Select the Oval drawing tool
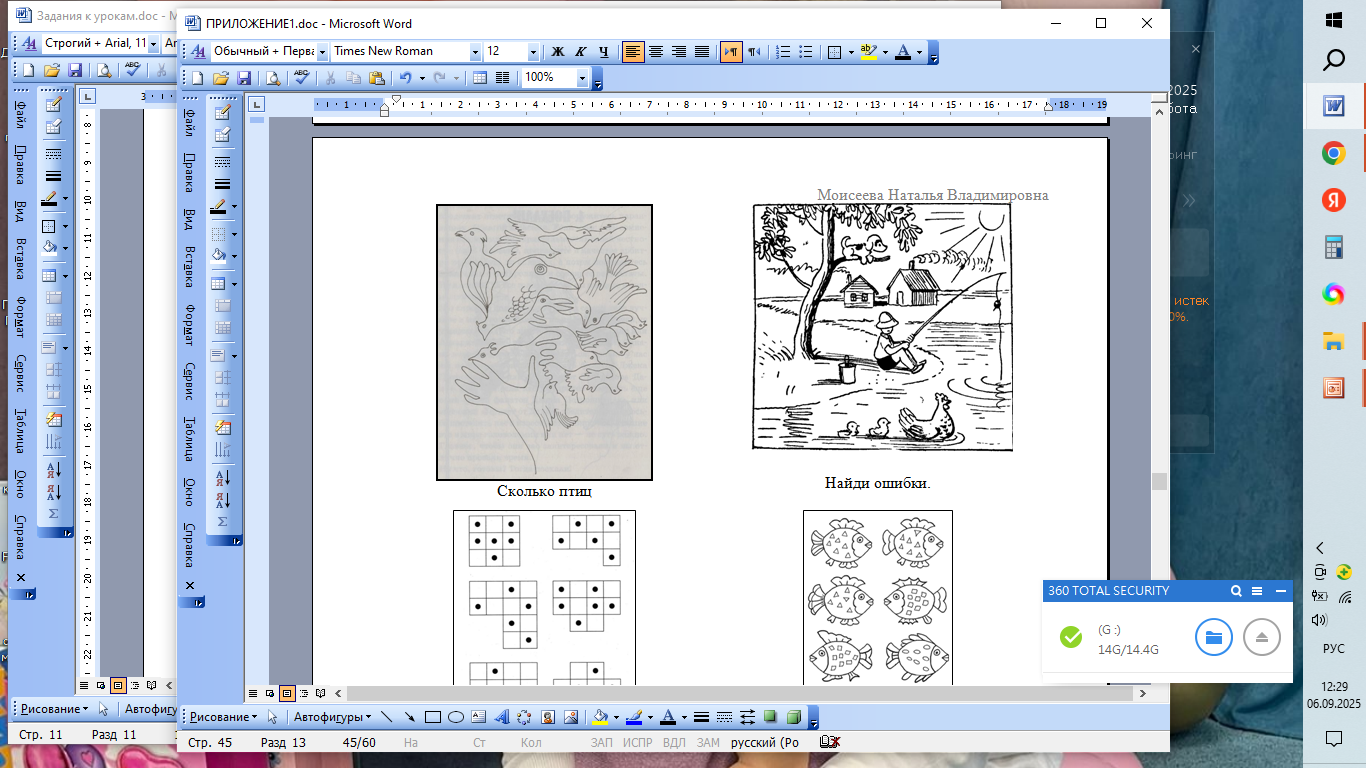This screenshot has width=1366, height=768. 455,717
